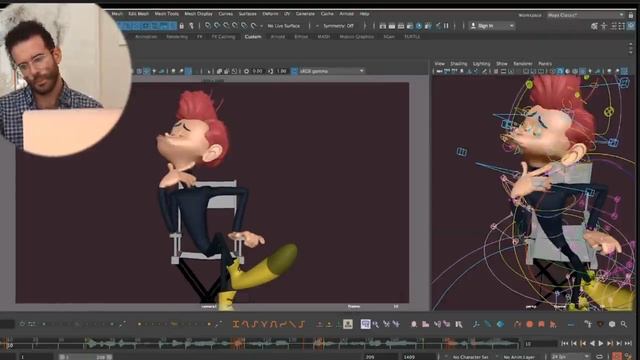
Task: Click the pause IPR render icon
Action: [x=446, y=26]
